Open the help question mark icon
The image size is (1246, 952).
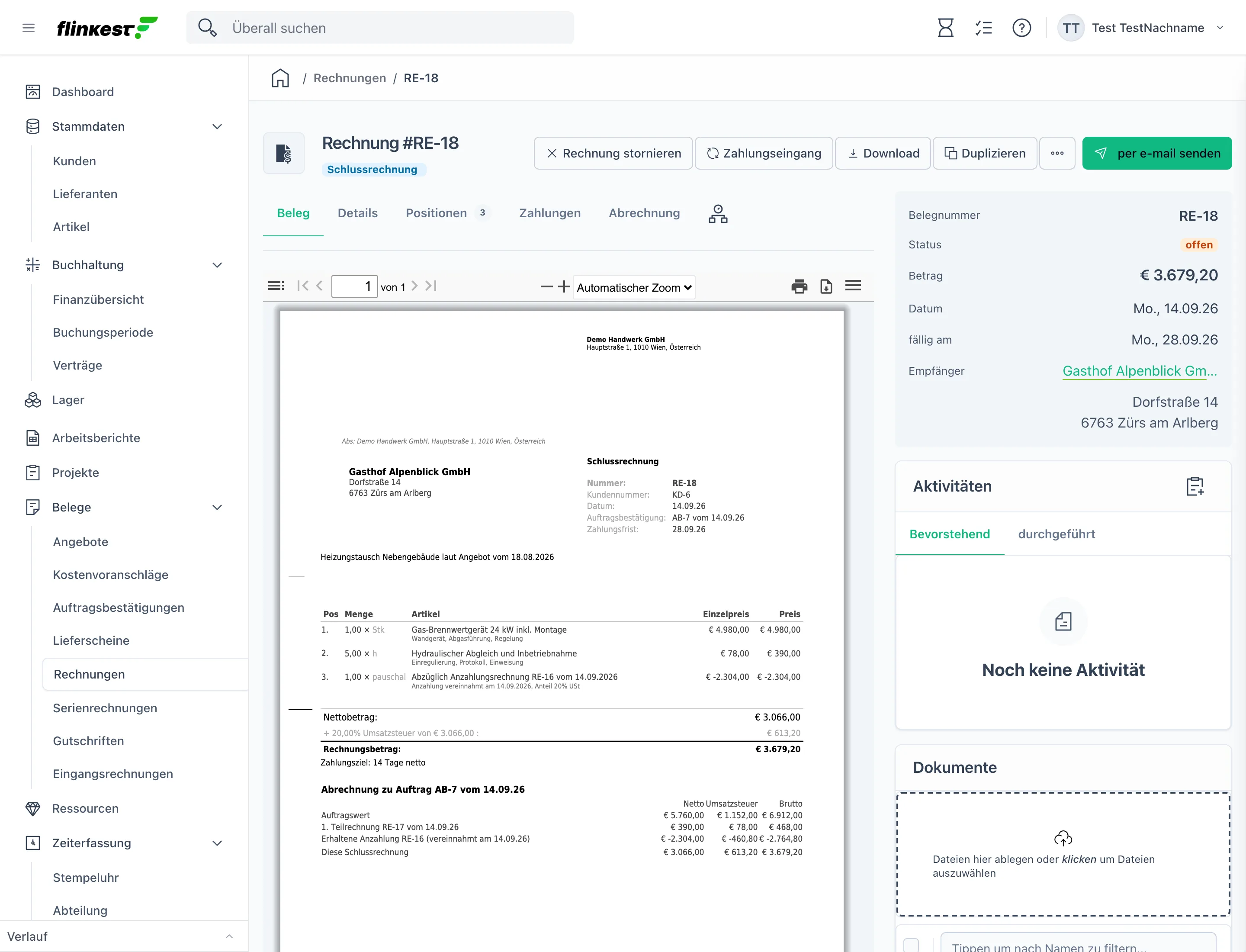(1021, 28)
